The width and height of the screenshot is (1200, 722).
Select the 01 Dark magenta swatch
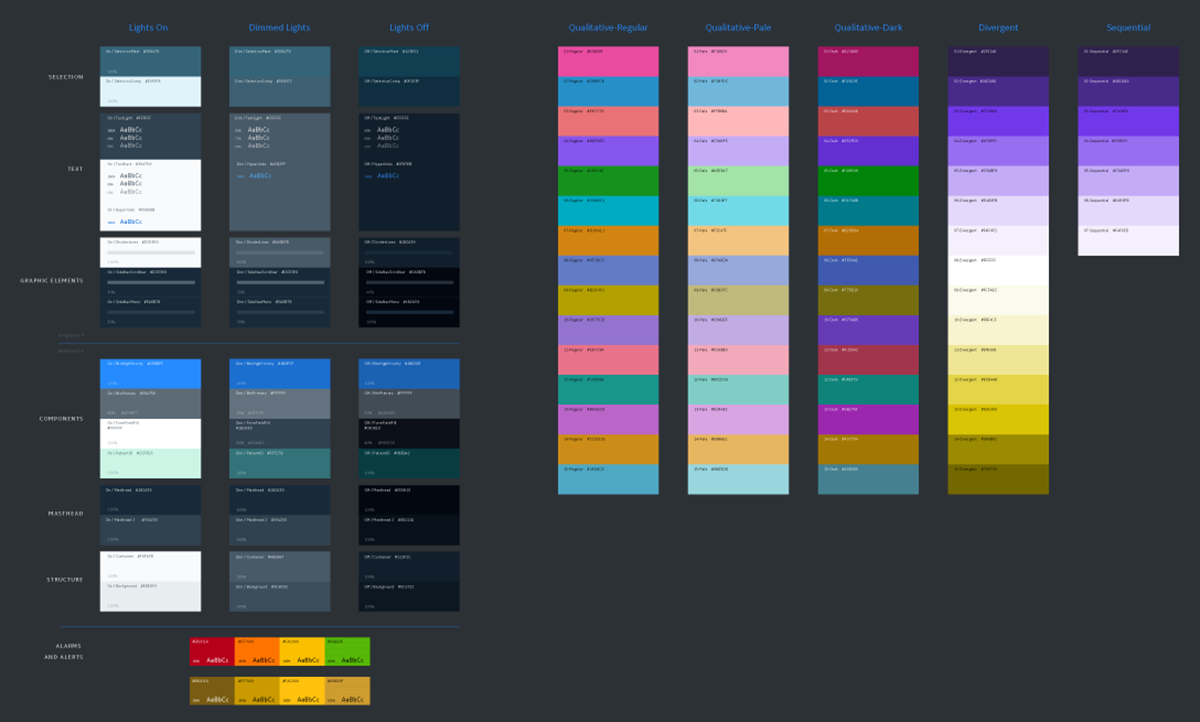point(868,61)
